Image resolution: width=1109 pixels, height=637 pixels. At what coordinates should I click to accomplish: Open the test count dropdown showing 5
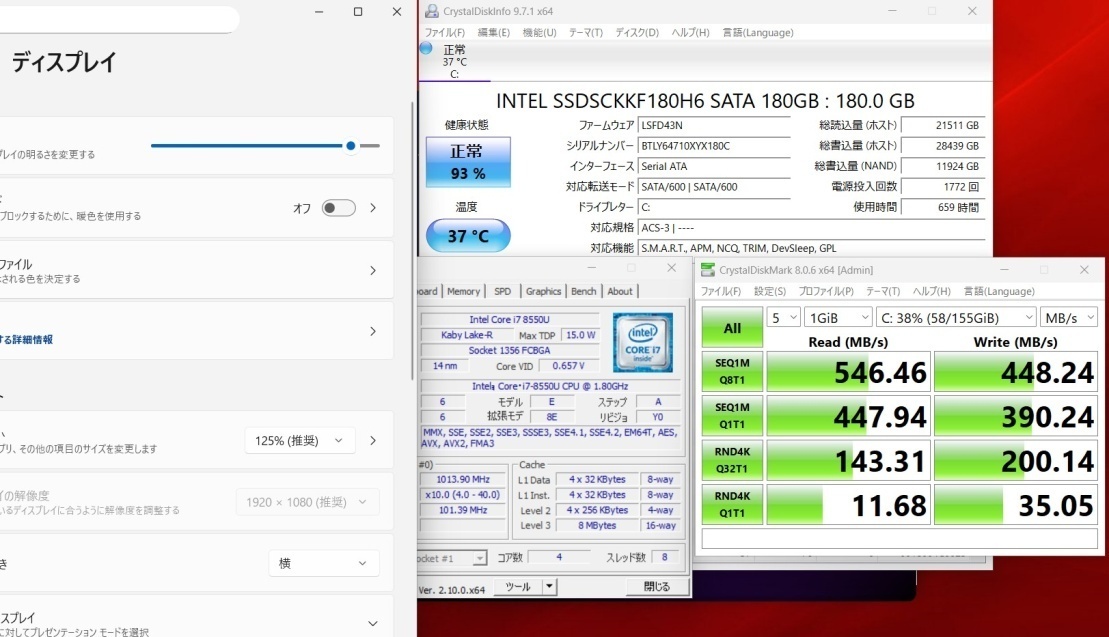783,317
